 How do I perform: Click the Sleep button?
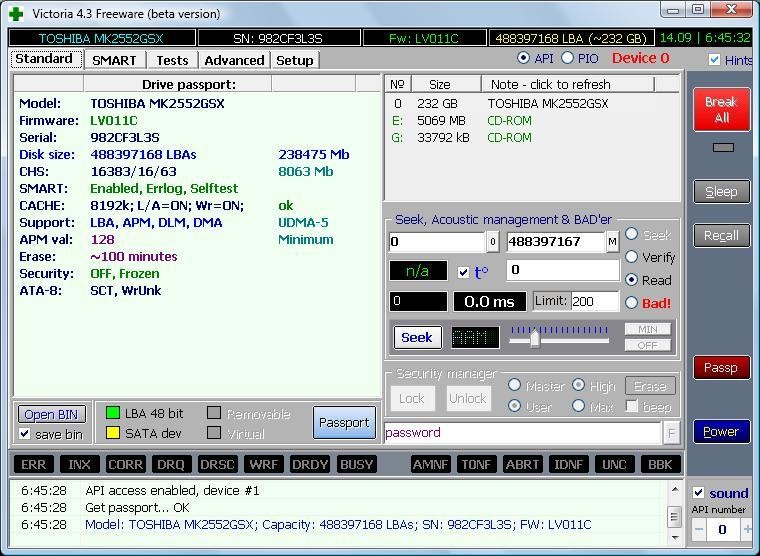(x=721, y=192)
